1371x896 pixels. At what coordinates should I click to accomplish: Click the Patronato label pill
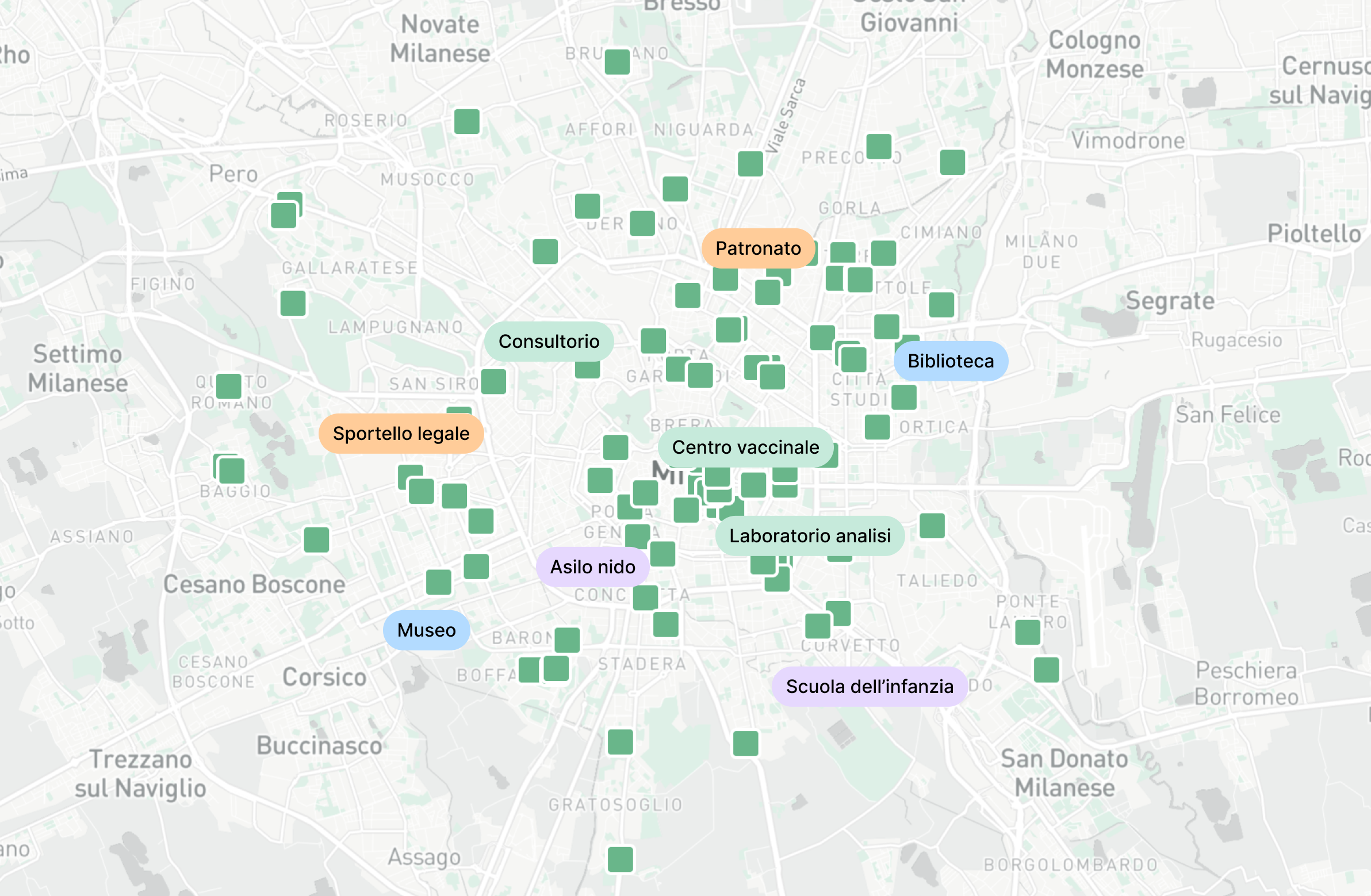[x=757, y=248]
